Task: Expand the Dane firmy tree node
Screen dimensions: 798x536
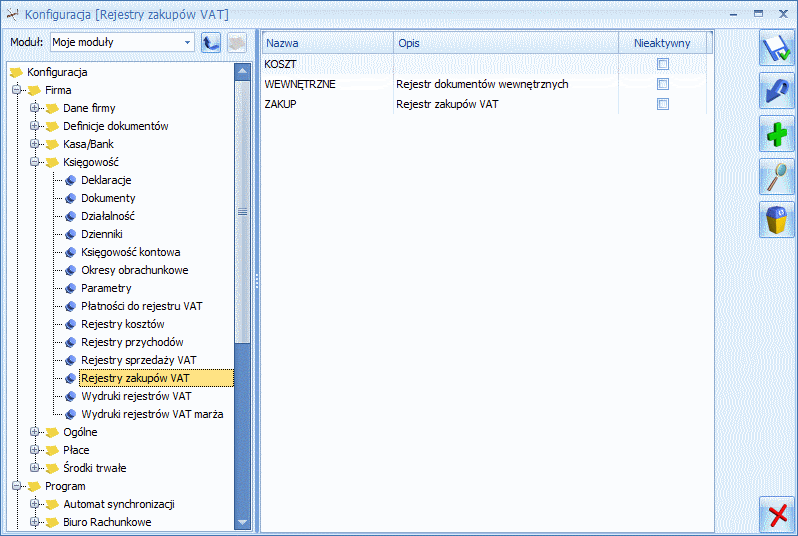Action: click(34, 108)
